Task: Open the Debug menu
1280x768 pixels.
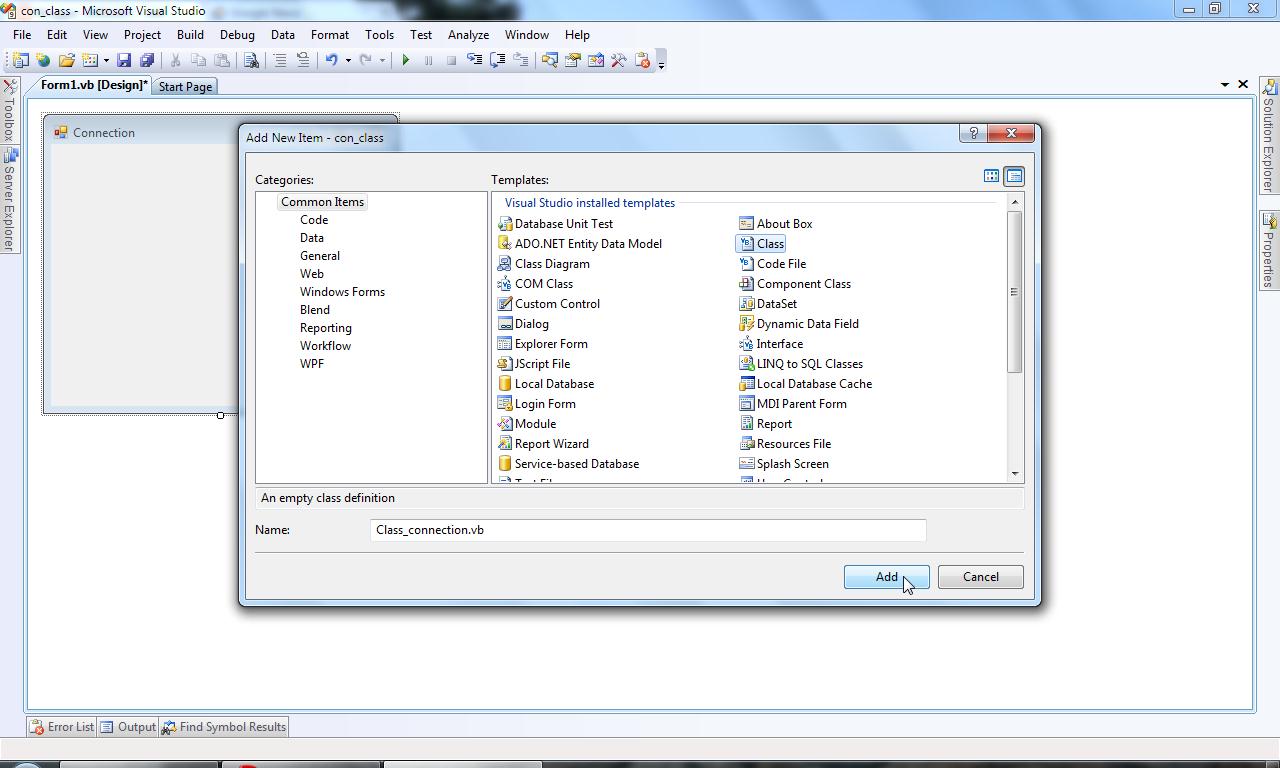Action: pos(237,34)
